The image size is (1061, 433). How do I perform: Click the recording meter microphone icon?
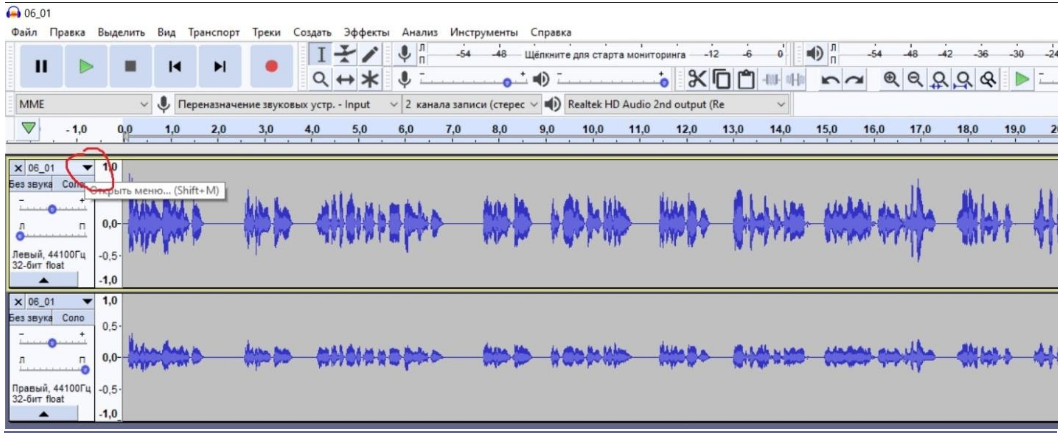click(x=405, y=54)
